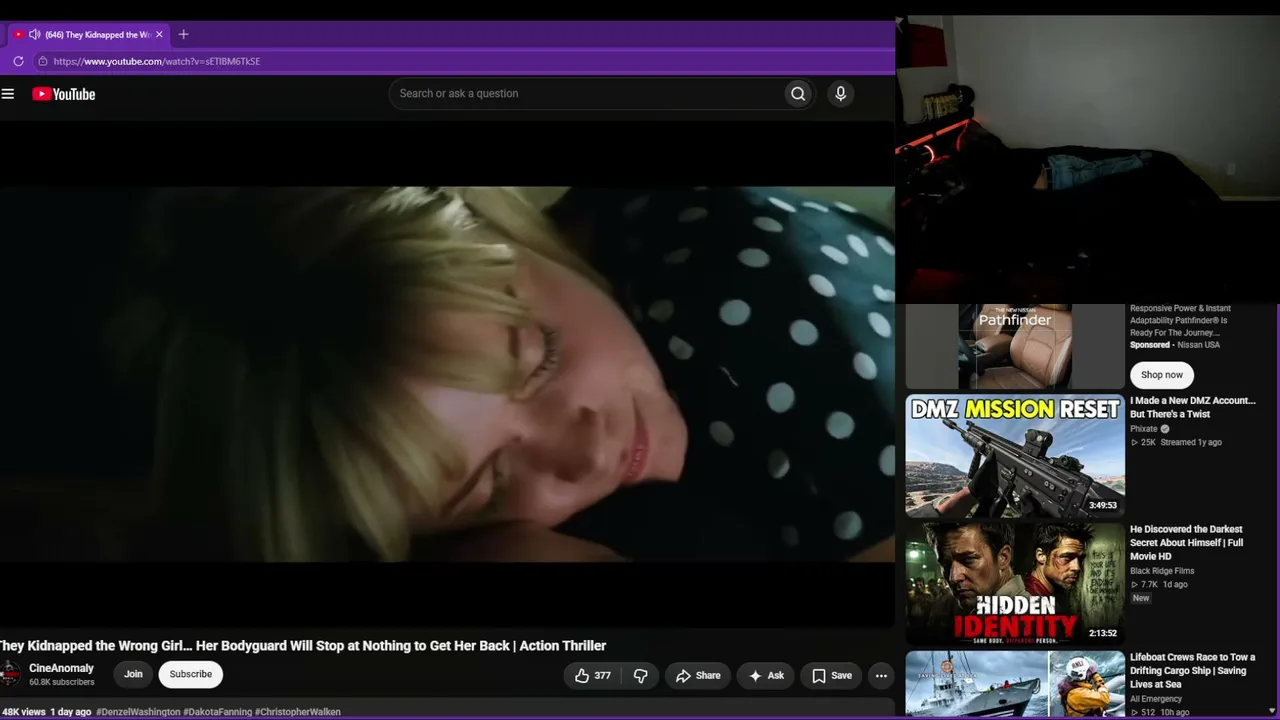Open the Ask AI button

pyautogui.click(x=766, y=676)
